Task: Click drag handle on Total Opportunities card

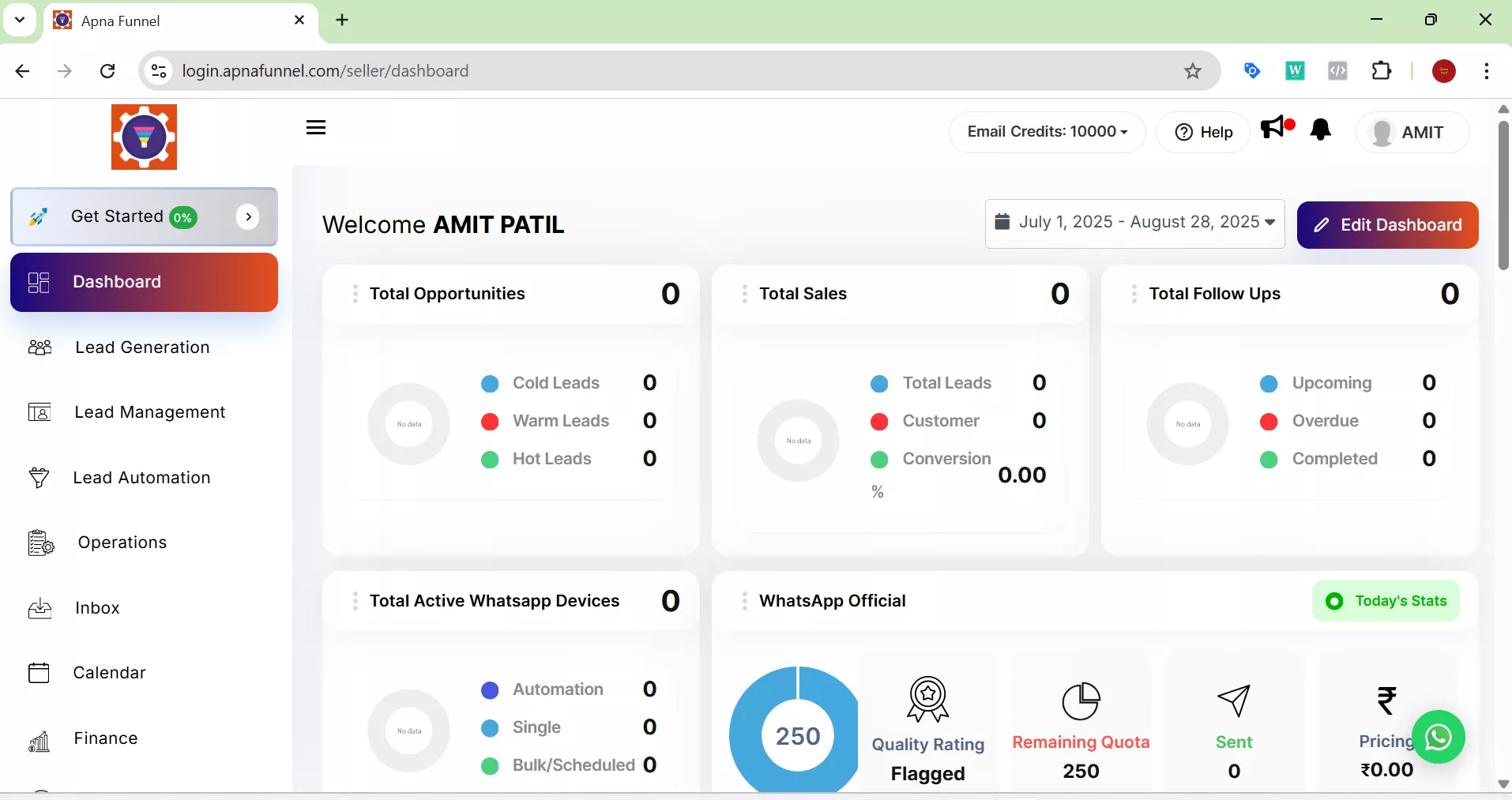Action: (x=355, y=294)
